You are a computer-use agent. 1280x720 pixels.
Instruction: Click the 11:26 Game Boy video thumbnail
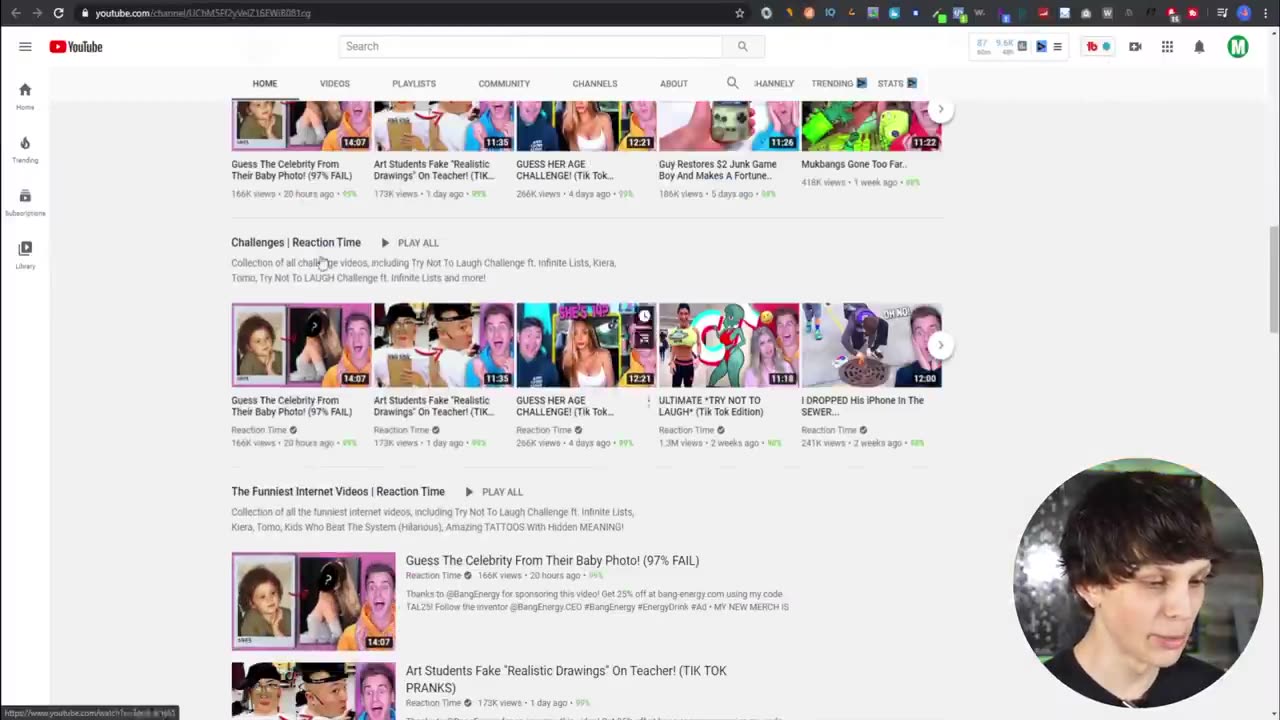point(729,126)
